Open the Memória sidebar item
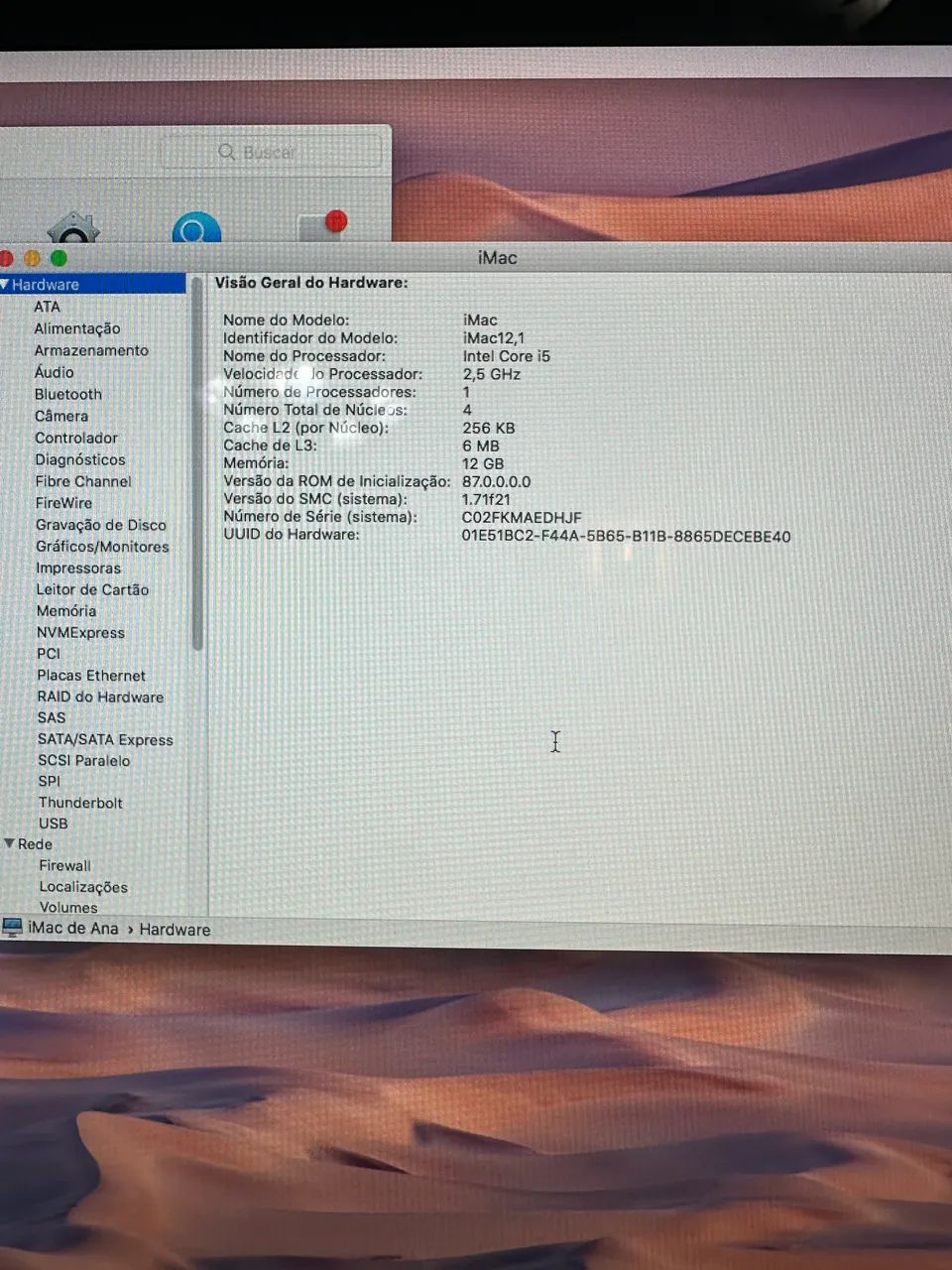The height and width of the screenshot is (1270, 952). coord(66,611)
